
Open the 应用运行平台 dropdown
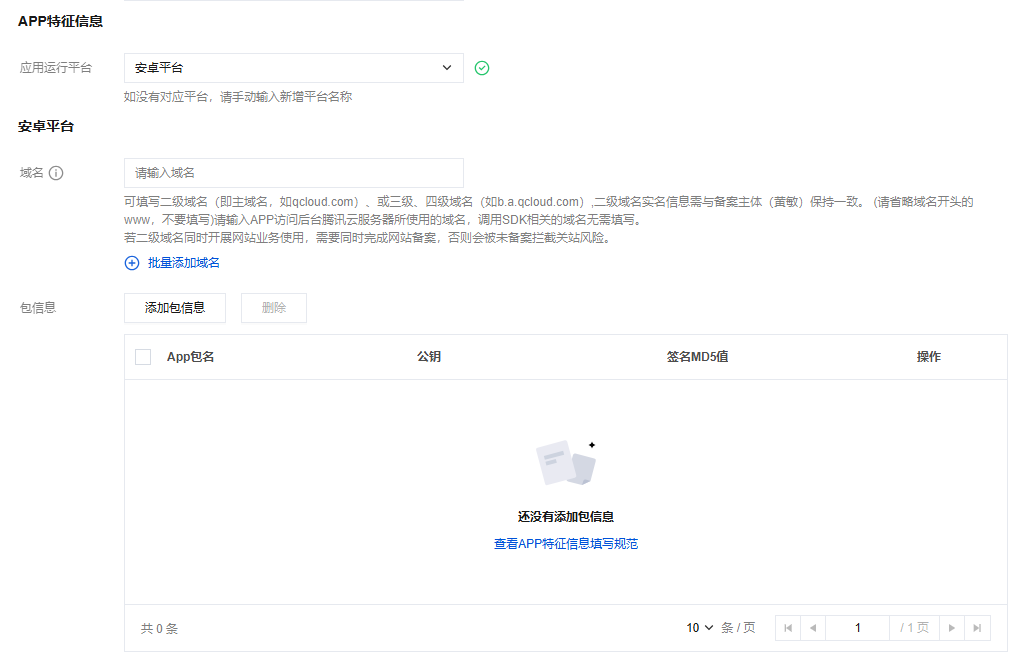(x=293, y=68)
